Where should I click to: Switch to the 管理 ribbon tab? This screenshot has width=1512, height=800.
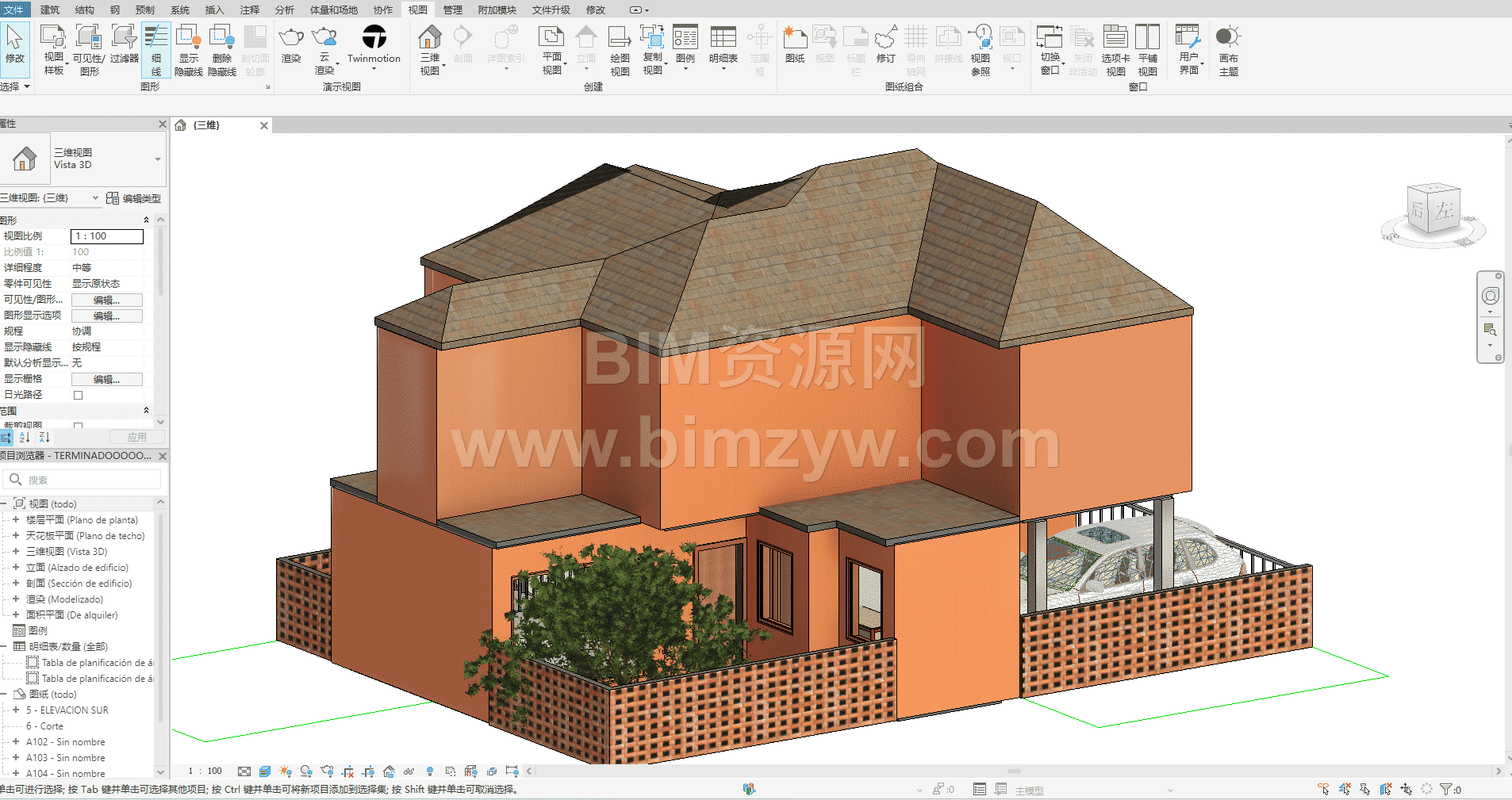pos(452,10)
